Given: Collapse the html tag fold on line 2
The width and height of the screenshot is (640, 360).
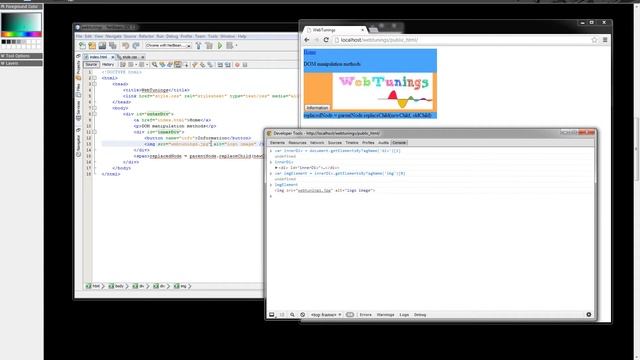Looking at the screenshot, I should click(x=94, y=78).
